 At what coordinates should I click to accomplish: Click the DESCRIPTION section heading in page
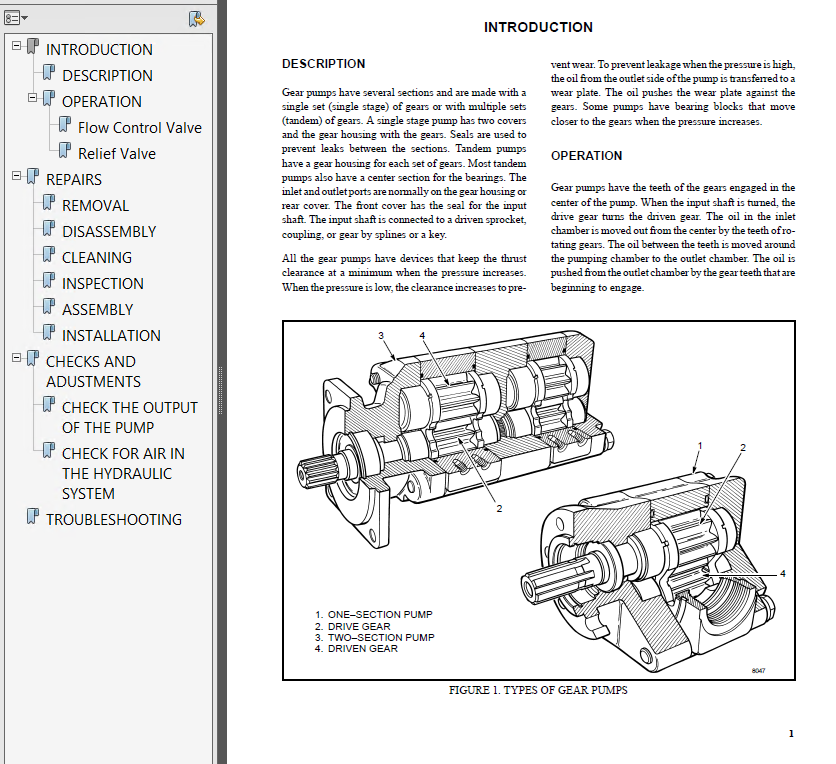[x=324, y=63]
